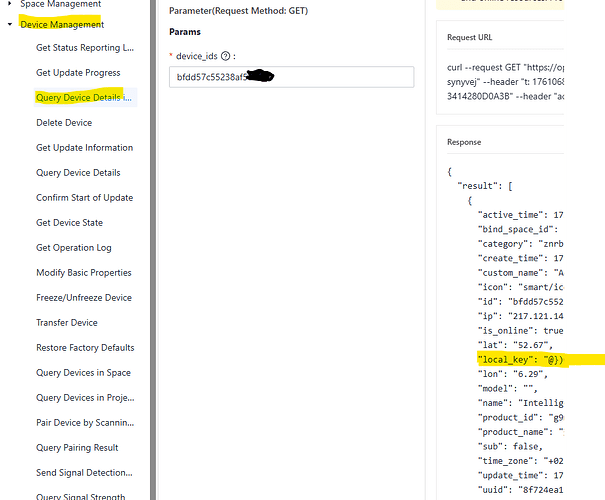This screenshot has width=605, height=500.
Task: Click the "custom_name" response line
Action: pos(521,273)
